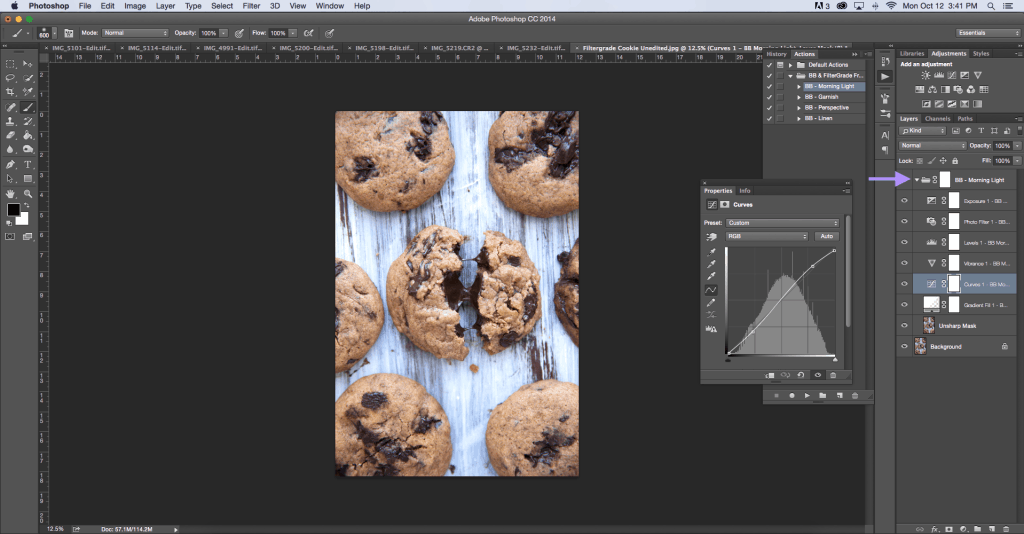Select the Zoom tool in toolbar
Image resolution: width=1024 pixels, height=534 pixels.
(27, 192)
